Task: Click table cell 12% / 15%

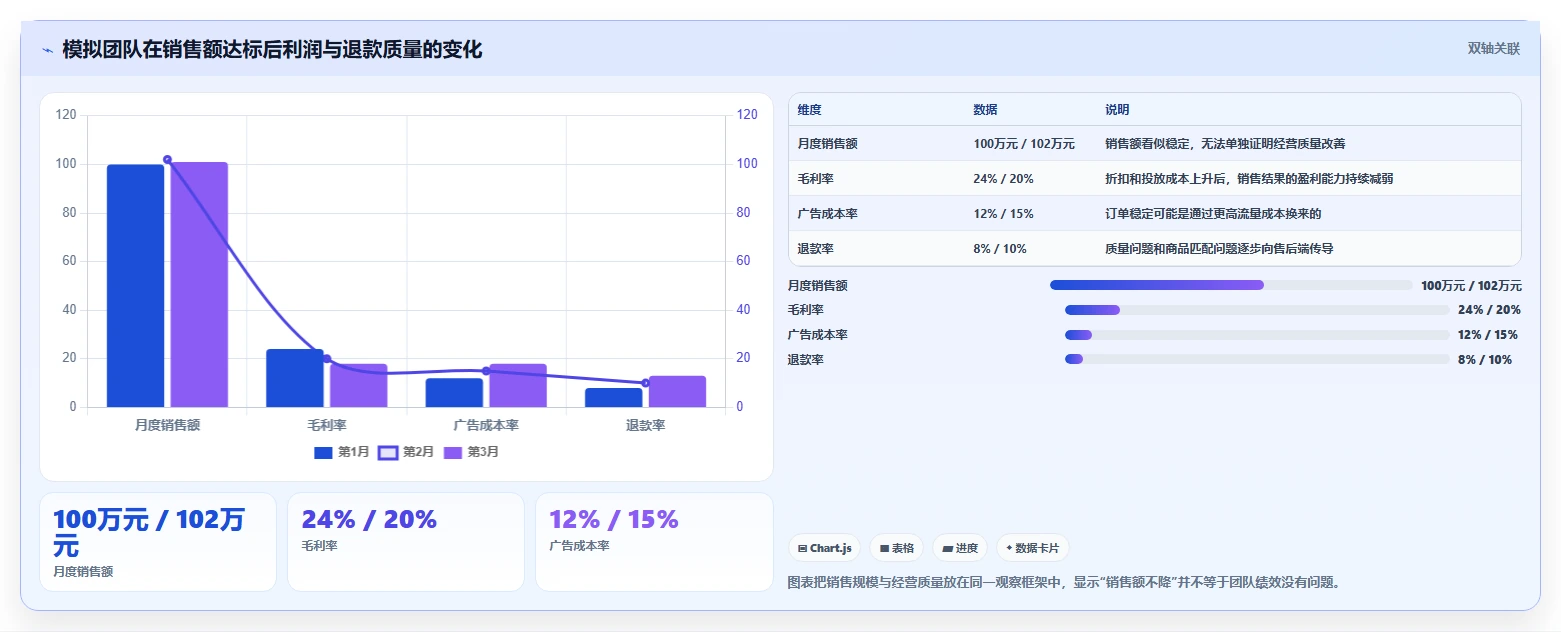Action: (1003, 214)
